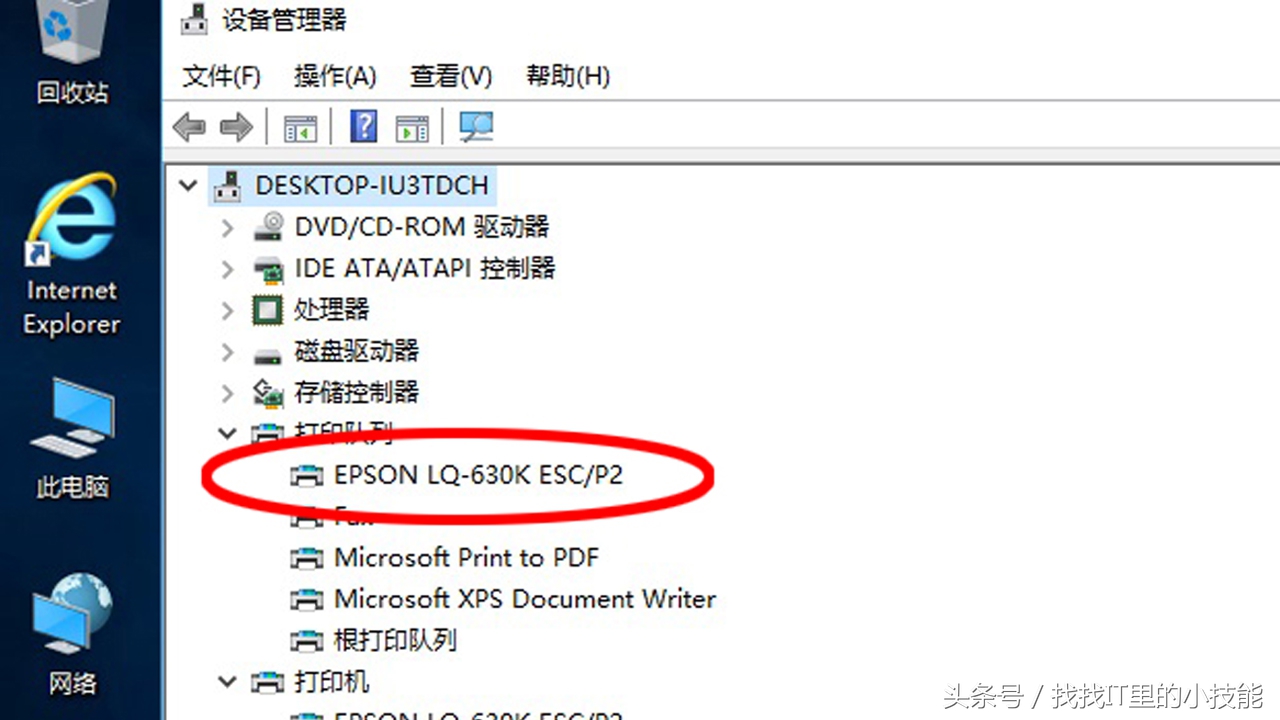This screenshot has width=1280, height=720.
Task: Select EPSON LQ-630K ESC/P2 print queue
Action: coord(478,475)
